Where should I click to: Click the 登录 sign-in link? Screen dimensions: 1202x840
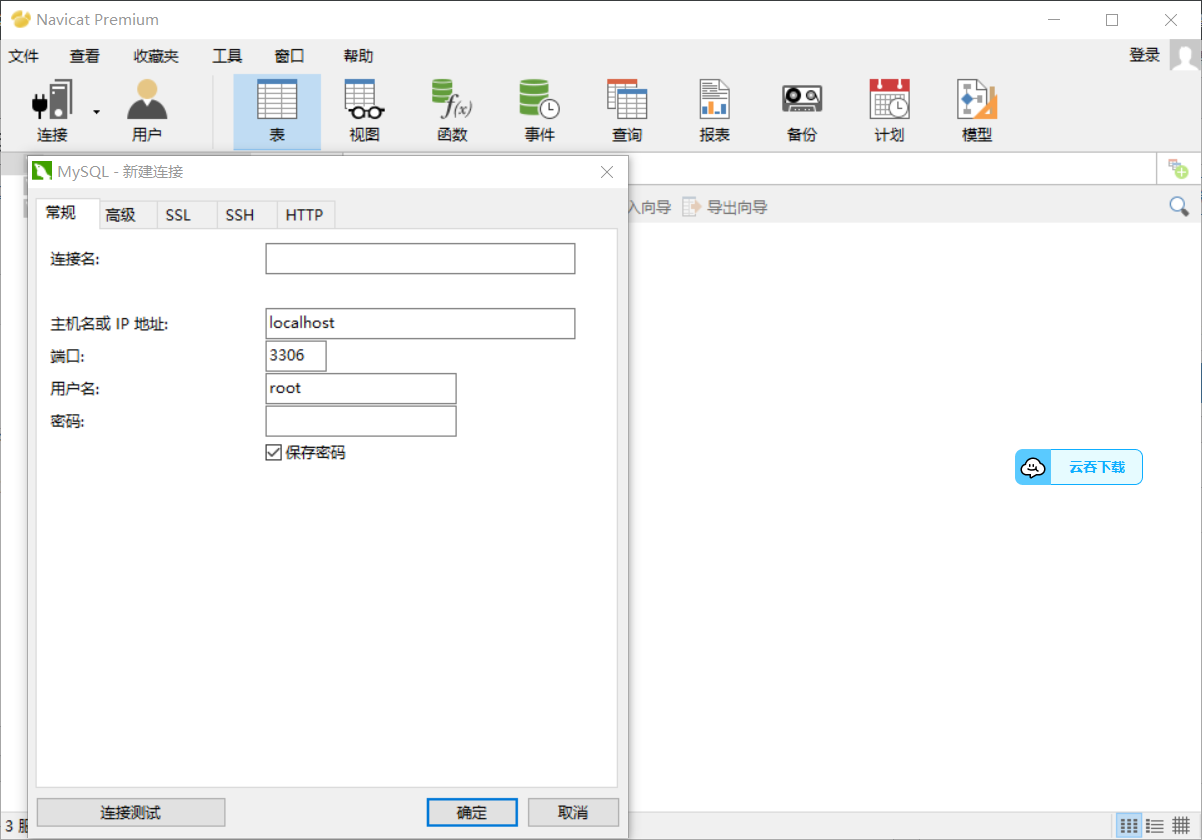[x=1145, y=56]
